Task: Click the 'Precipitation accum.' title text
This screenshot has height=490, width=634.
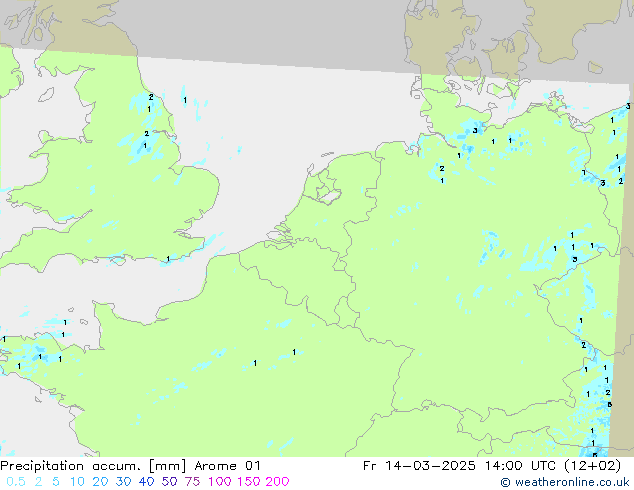Action: coord(70,466)
